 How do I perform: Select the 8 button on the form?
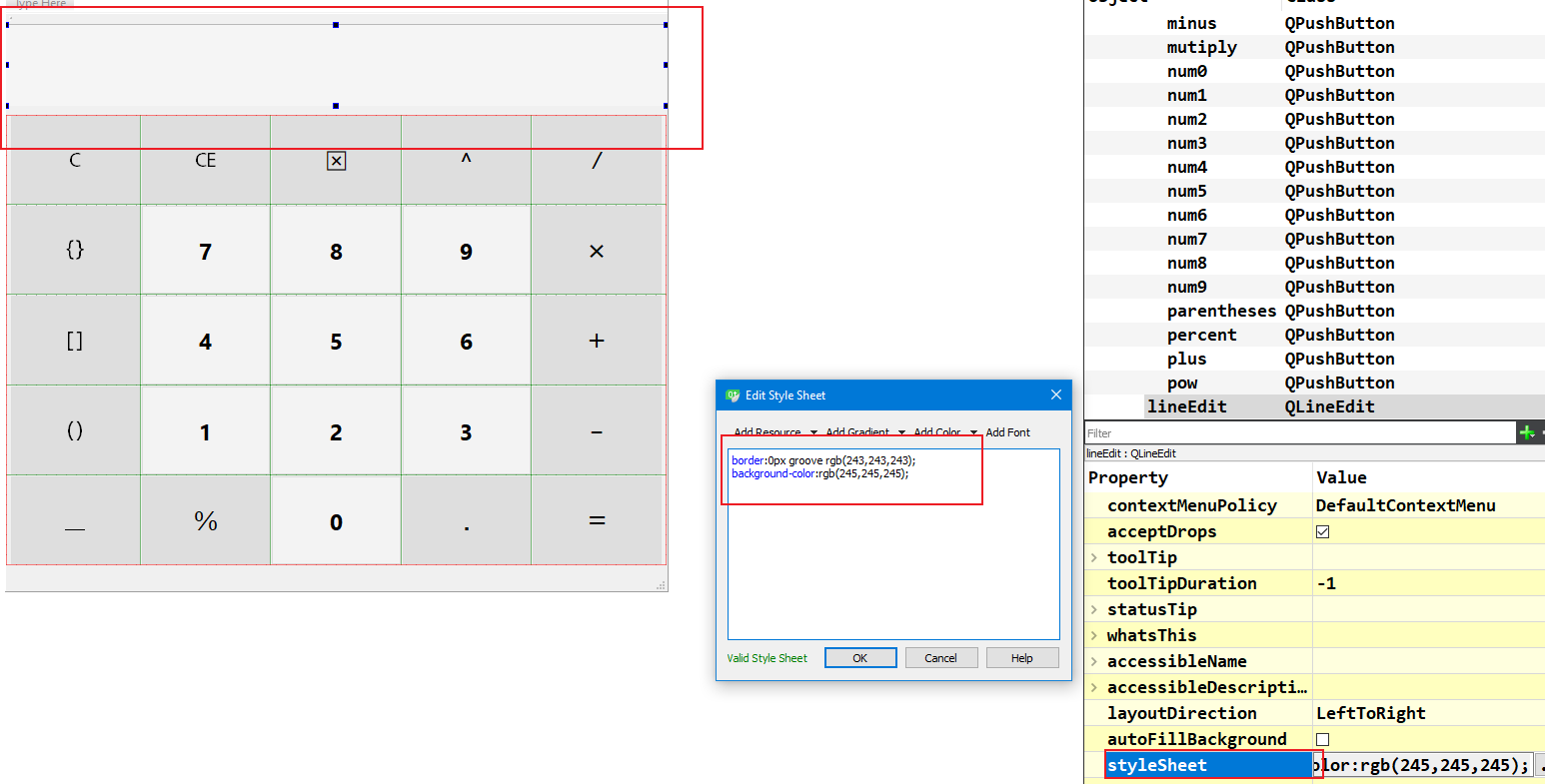[x=336, y=251]
